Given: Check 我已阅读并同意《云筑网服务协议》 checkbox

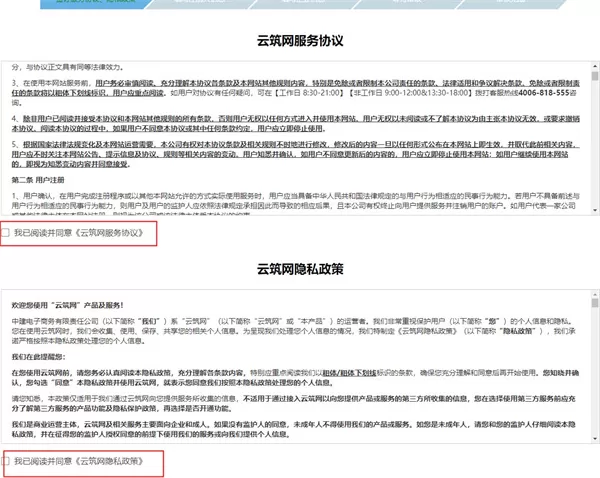Looking at the screenshot, I should click(5, 233).
